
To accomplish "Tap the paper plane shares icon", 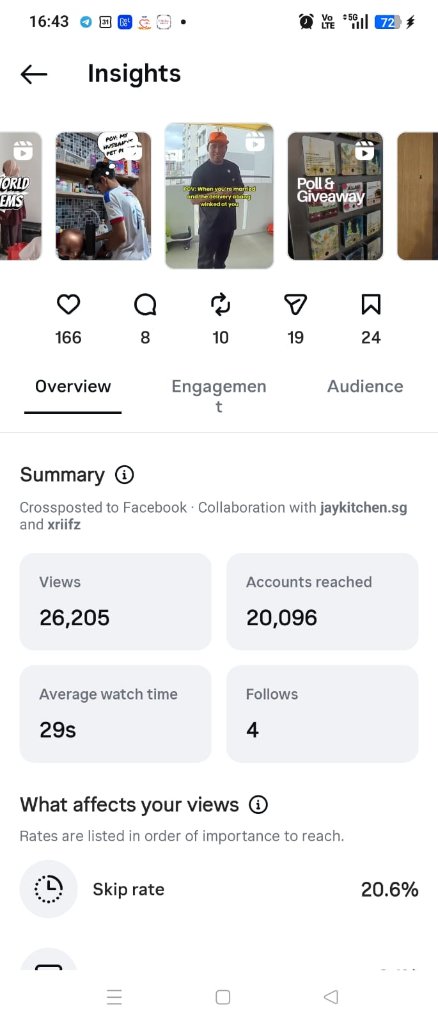I will [296, 304].
